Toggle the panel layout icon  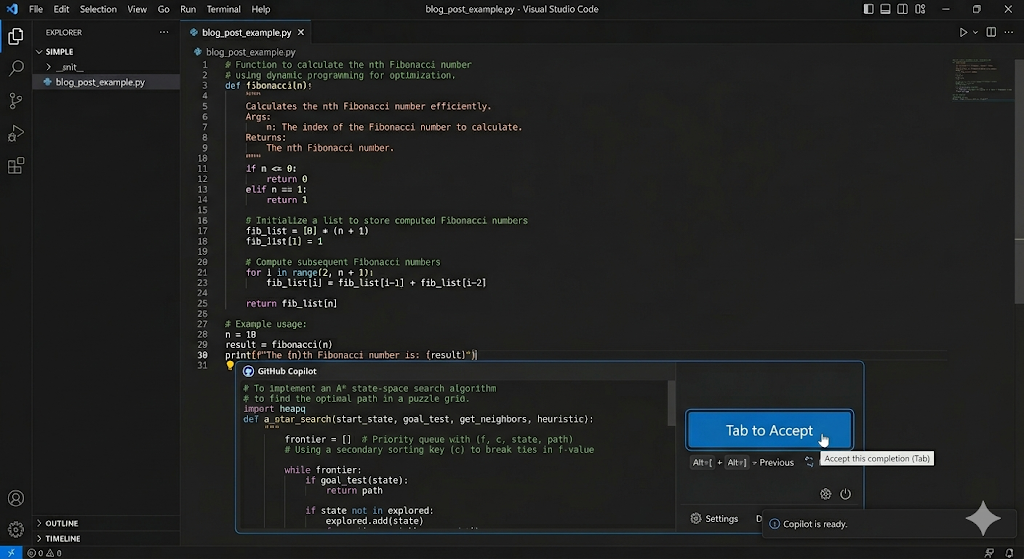tap(885, 9)
